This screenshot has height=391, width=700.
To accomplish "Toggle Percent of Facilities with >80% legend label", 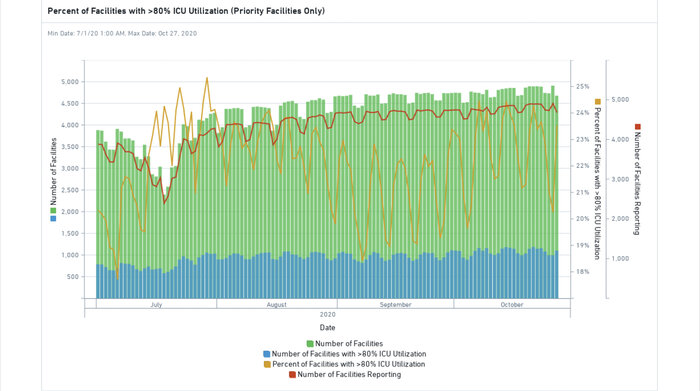I will point(349,364).
